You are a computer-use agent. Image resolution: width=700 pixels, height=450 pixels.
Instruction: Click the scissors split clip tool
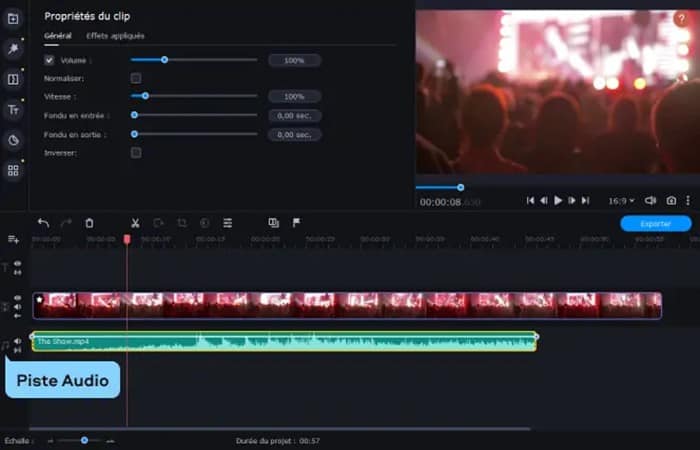(134, 223)
